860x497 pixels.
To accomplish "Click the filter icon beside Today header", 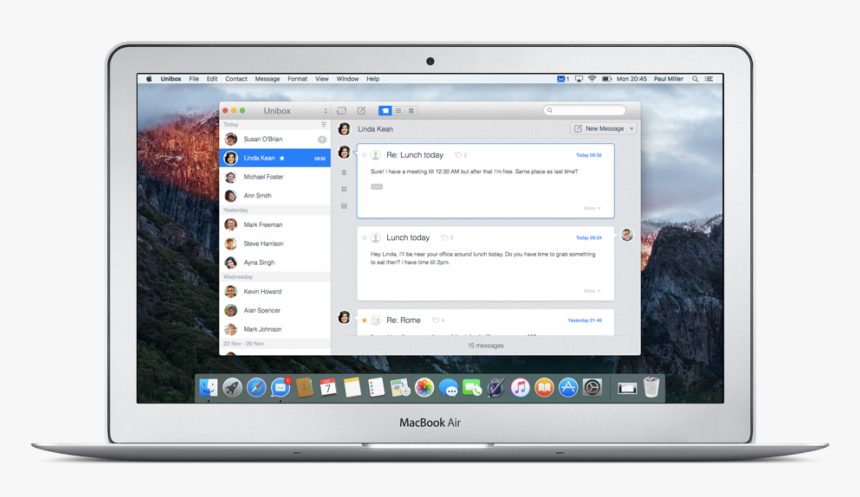I will [x=324, y=125].
